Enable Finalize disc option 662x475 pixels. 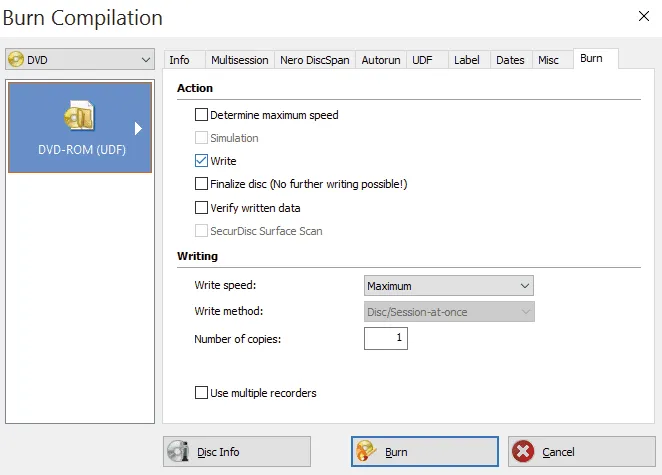[x=201, y=184]
